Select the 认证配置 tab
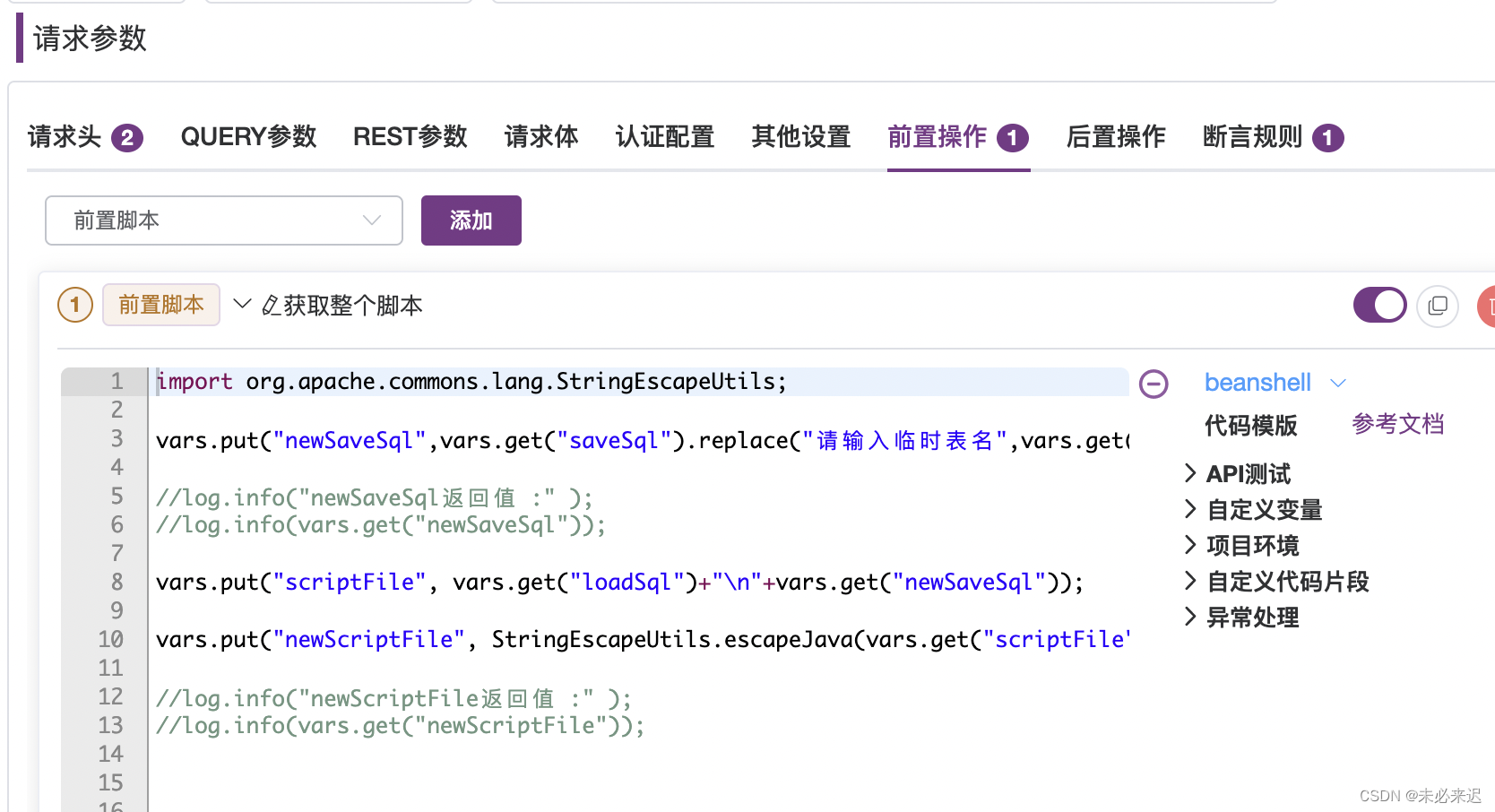The width and height of the screenshot is (1495, 812). [x=664, y=137]
